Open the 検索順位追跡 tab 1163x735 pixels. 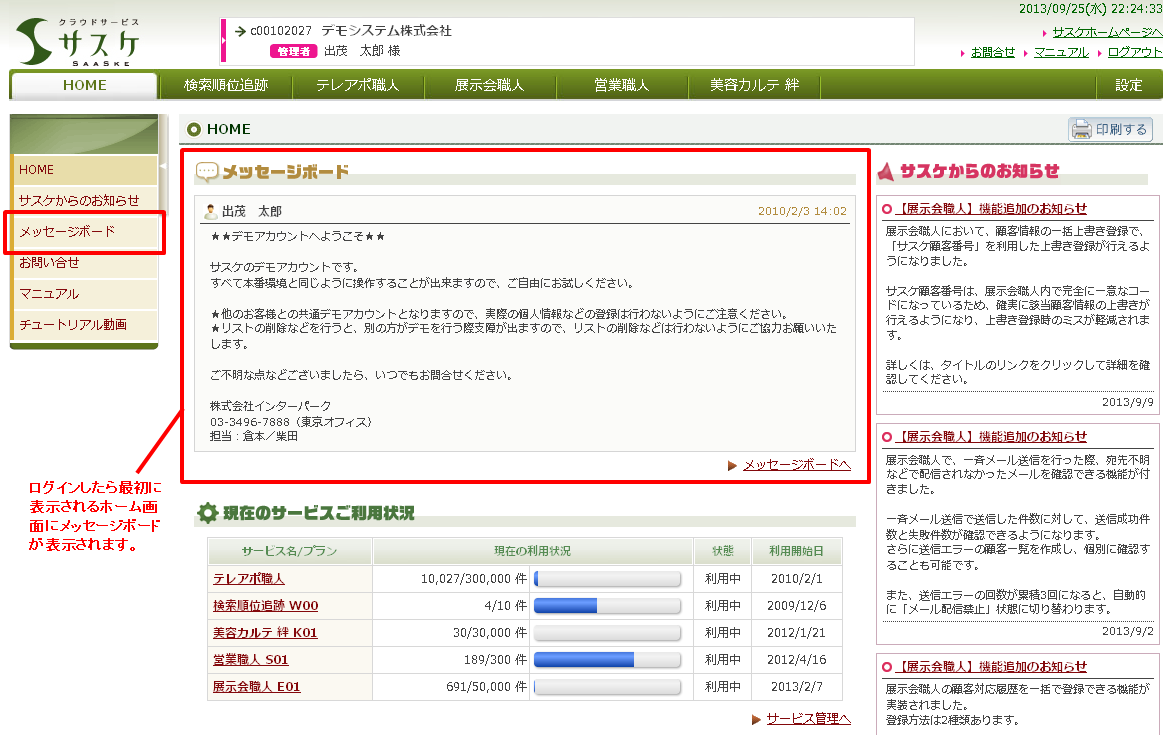click(x=226, y=85)
